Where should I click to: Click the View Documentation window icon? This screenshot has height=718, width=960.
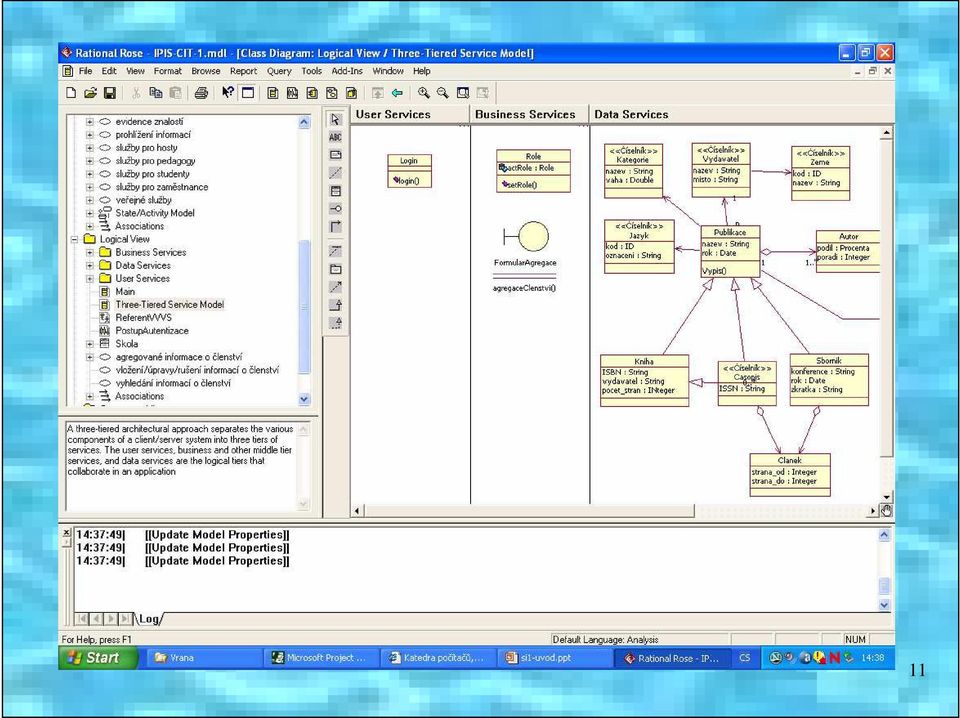pyautogui.click(x=248, y=93)
